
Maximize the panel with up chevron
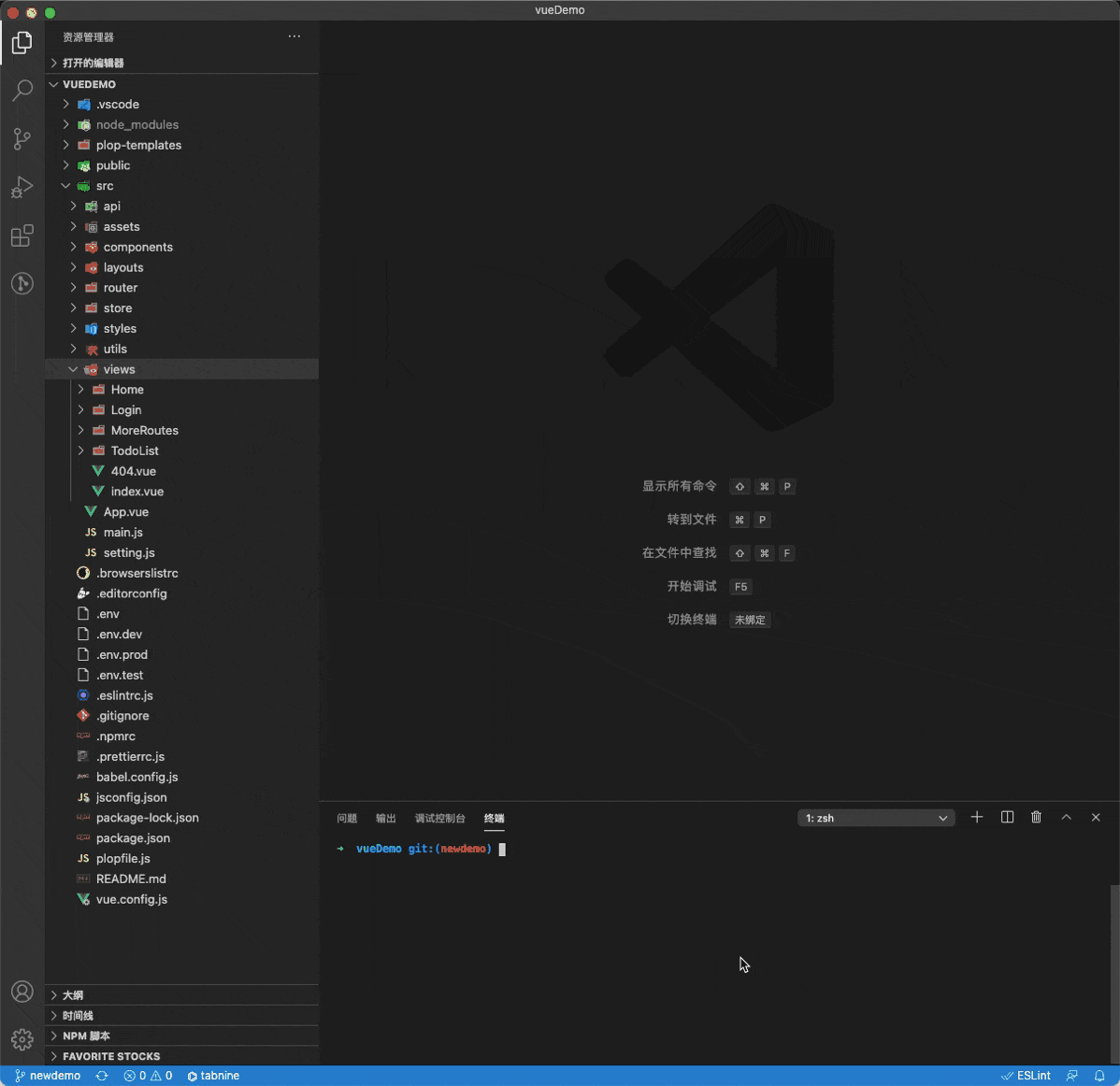(x=1066, y=817)
